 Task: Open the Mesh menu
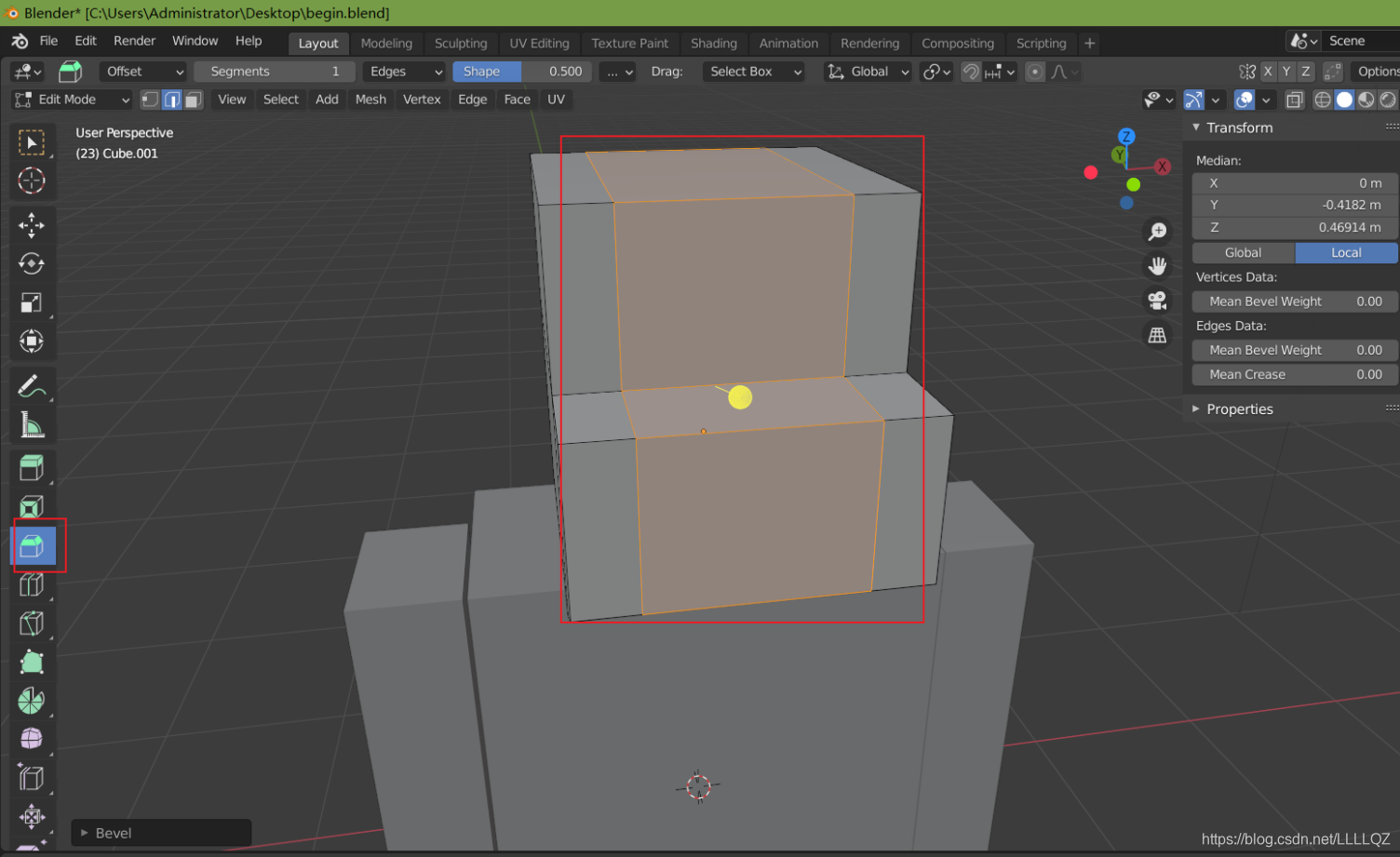[x=370, y=100]
